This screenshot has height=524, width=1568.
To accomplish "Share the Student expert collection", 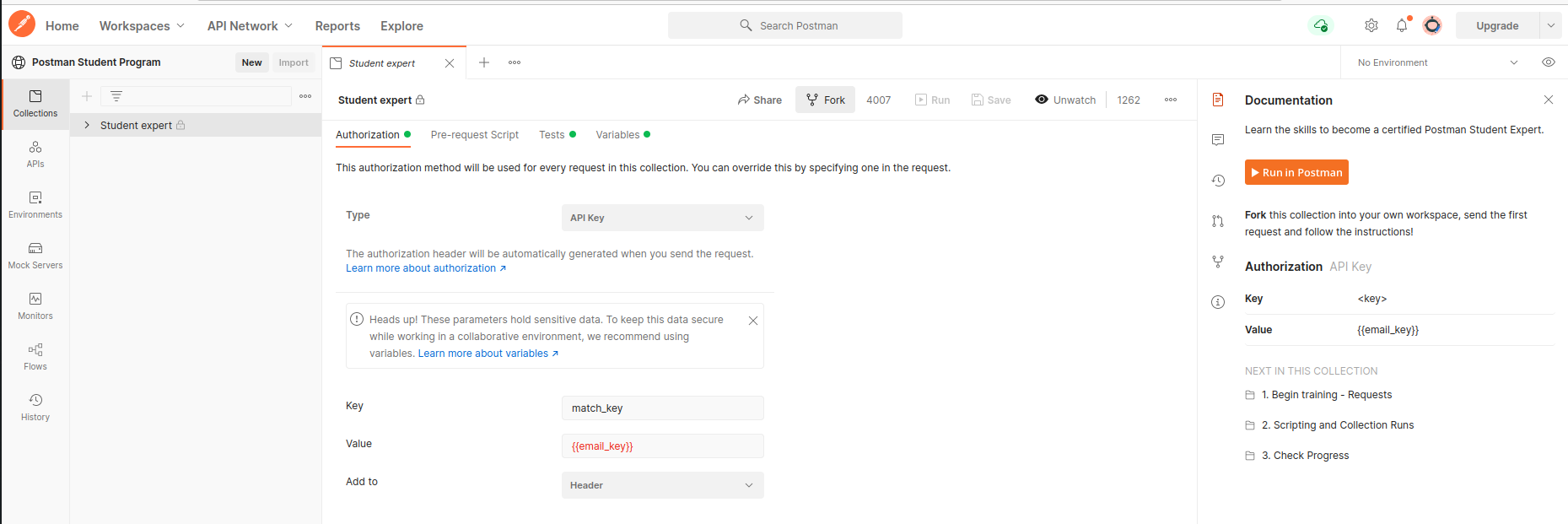I will click(x=759, y=100).
